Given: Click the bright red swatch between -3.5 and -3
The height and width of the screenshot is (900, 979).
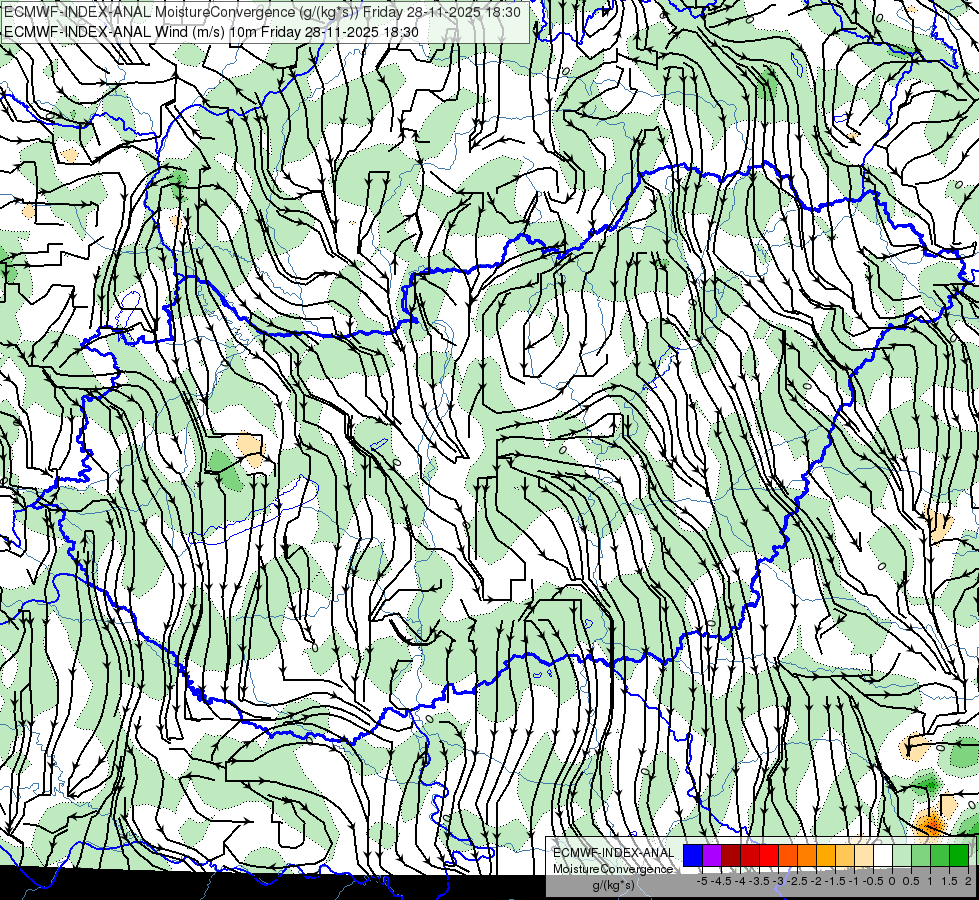Looking at the screenshot, I should 769,856.
